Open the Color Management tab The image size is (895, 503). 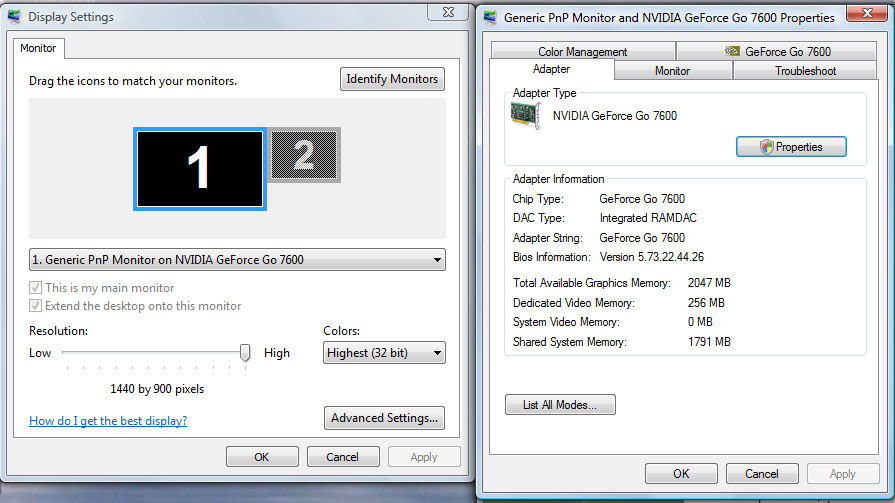(583, 51)
